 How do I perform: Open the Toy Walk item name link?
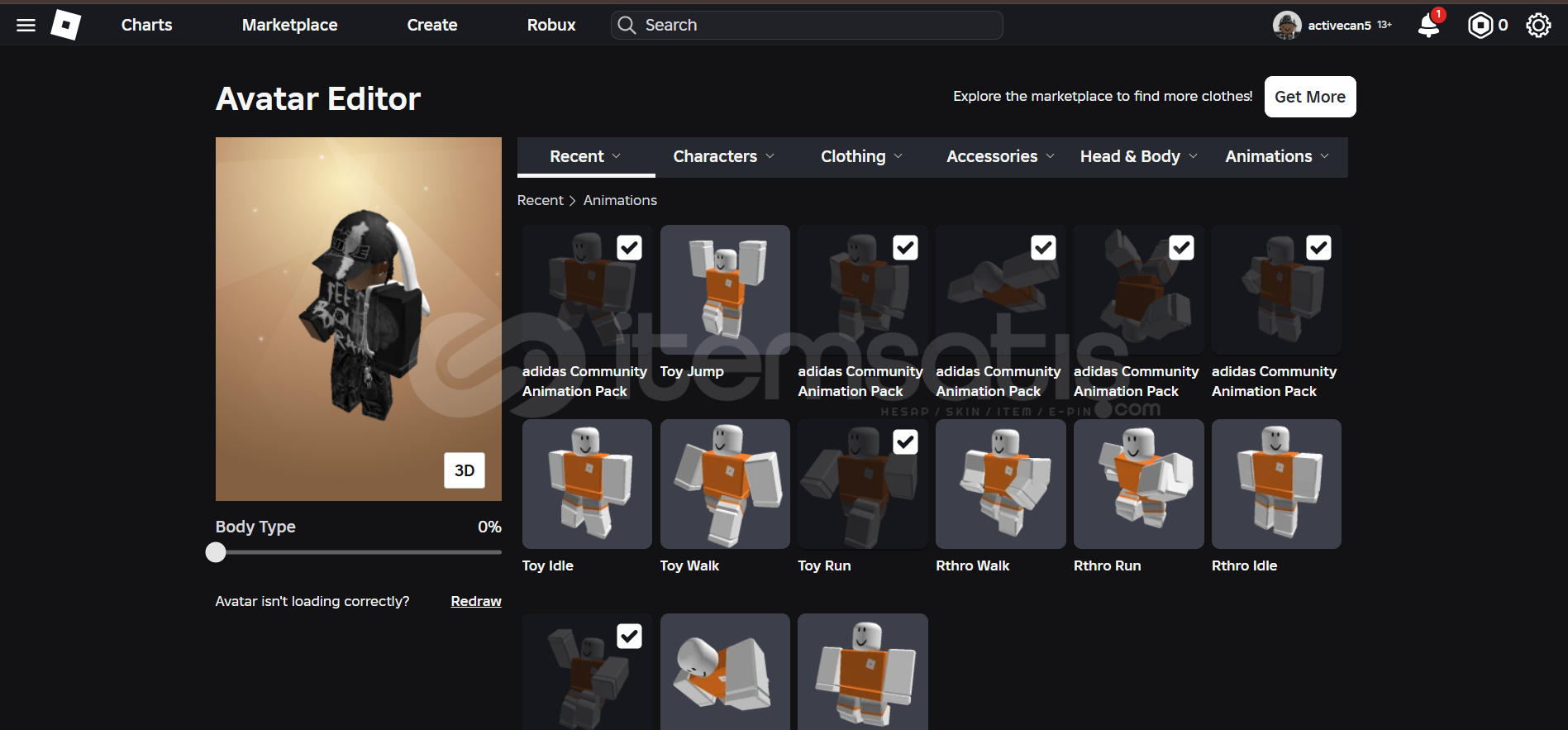tap(689, 565)
